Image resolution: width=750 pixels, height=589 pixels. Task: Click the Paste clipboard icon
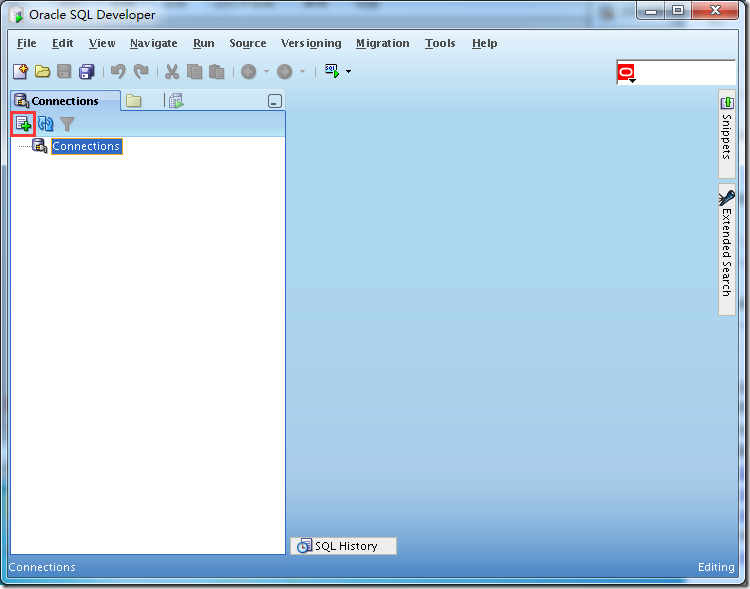pyautogui.click(x=217, y=72)
